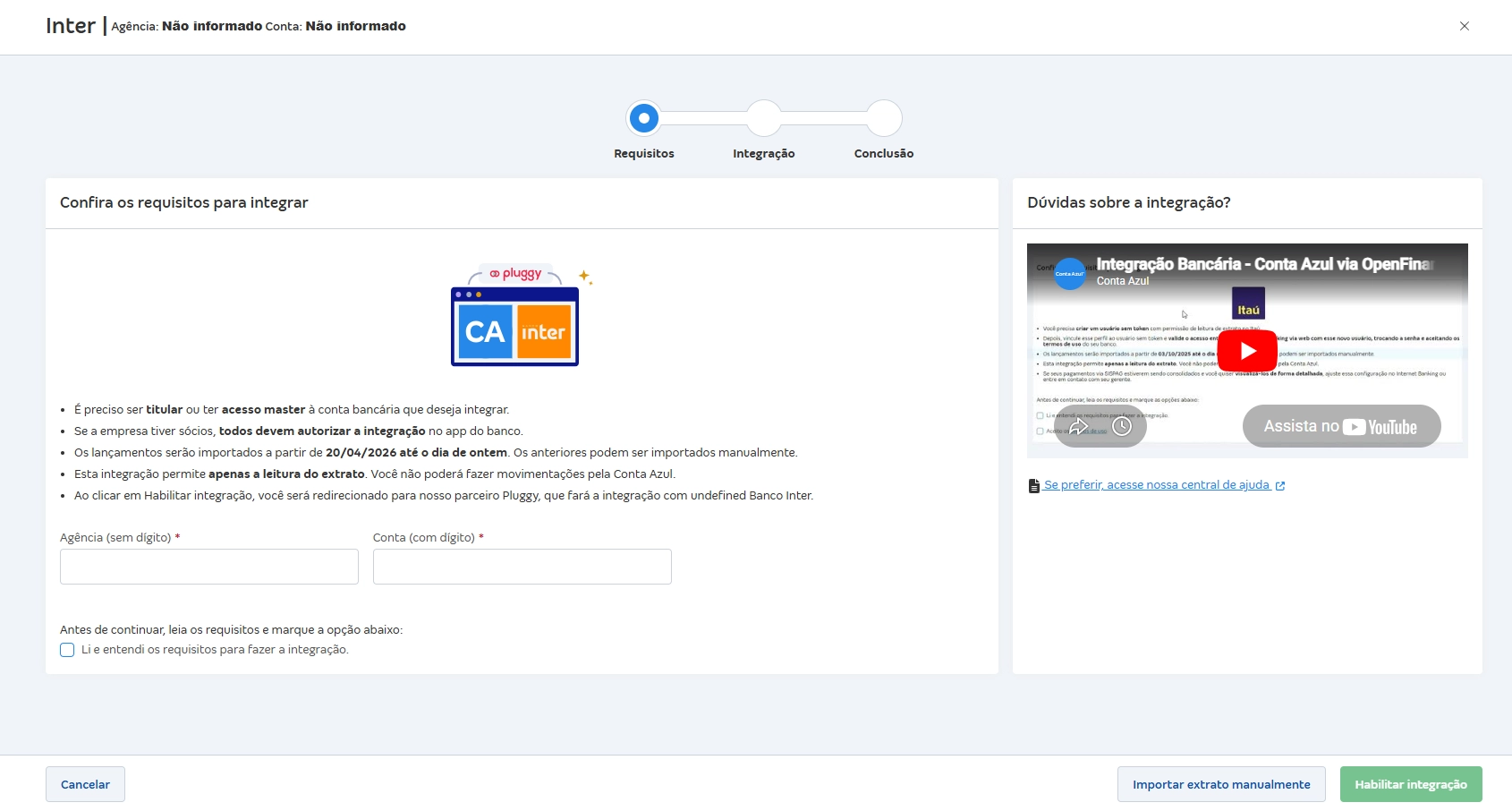
Task: Click the external link icon after central de ajuda
Action: (1280, 486)
